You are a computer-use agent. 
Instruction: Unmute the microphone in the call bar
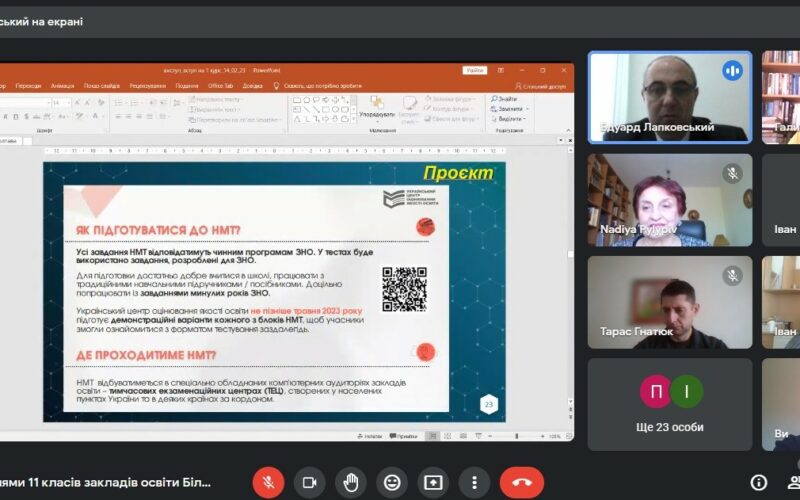click(268, 482)
